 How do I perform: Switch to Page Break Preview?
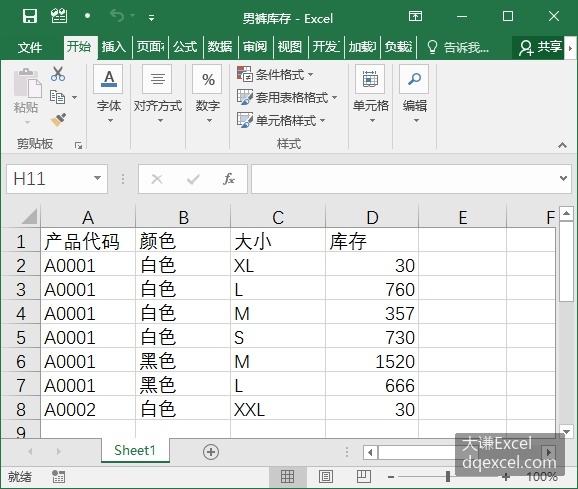click(363, 477)
